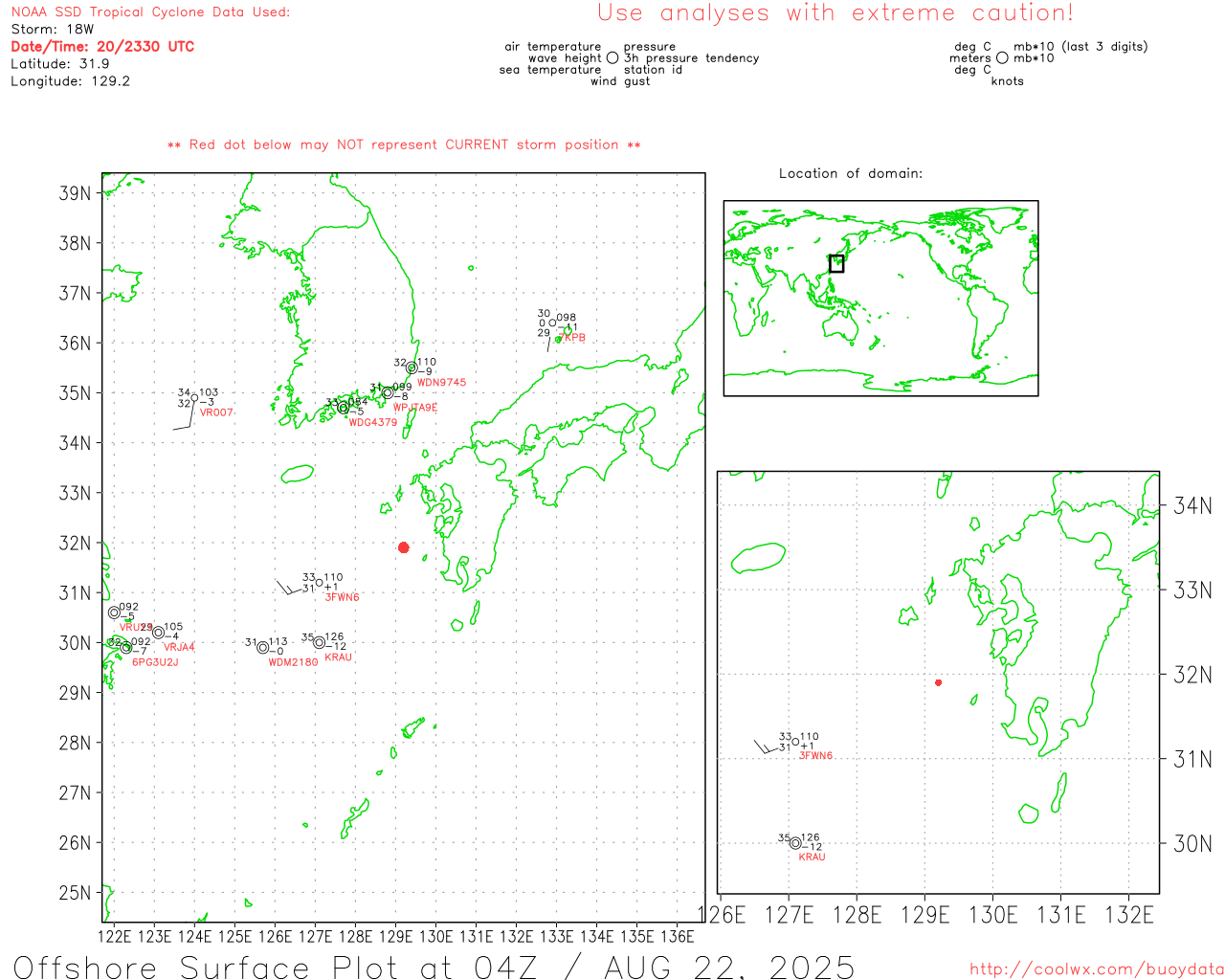
Task: Click the red dot disclaimer note
Action: (x=404, y=145)
